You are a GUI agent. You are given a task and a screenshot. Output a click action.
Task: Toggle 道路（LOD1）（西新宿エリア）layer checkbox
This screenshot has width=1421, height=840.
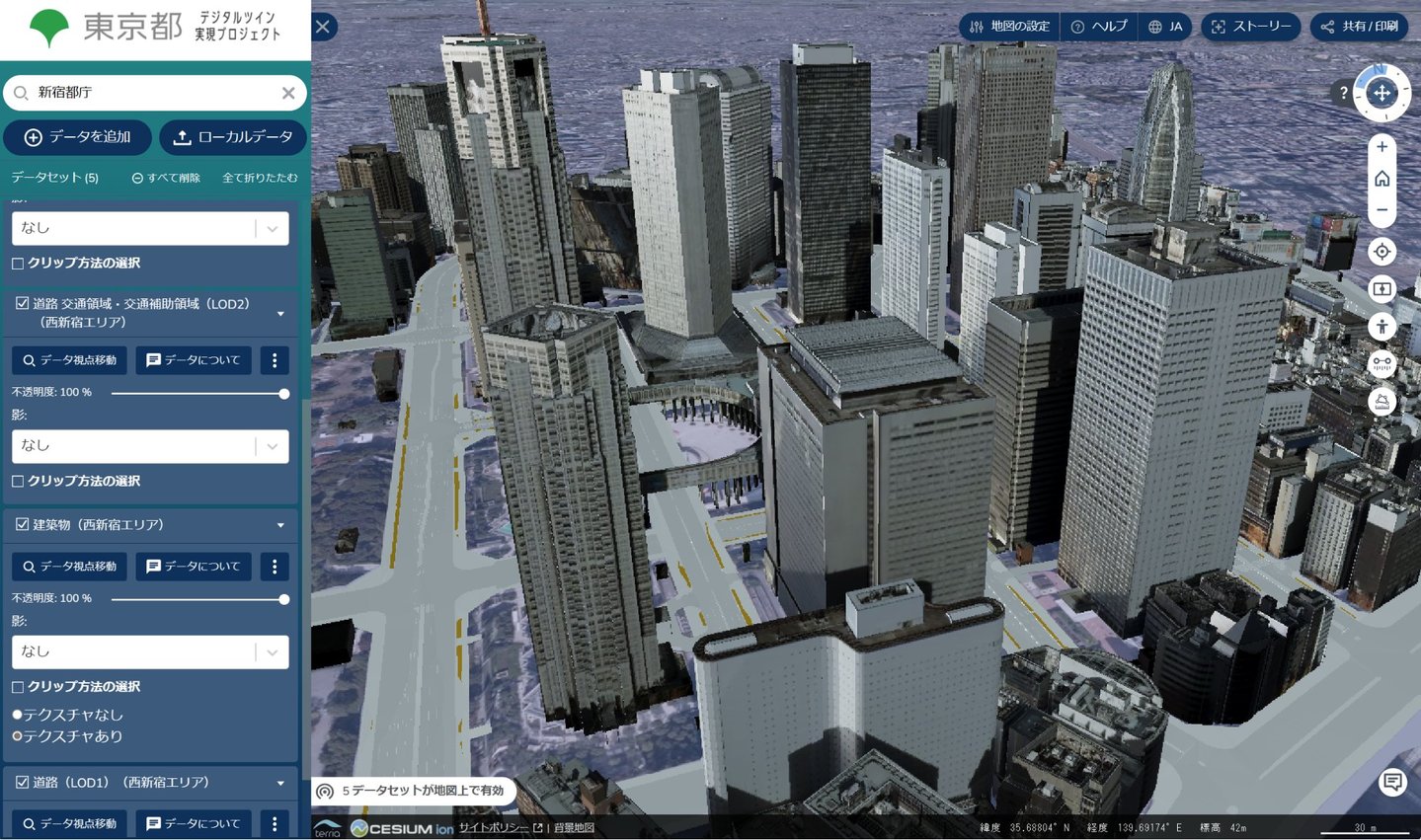click(22, 782)
